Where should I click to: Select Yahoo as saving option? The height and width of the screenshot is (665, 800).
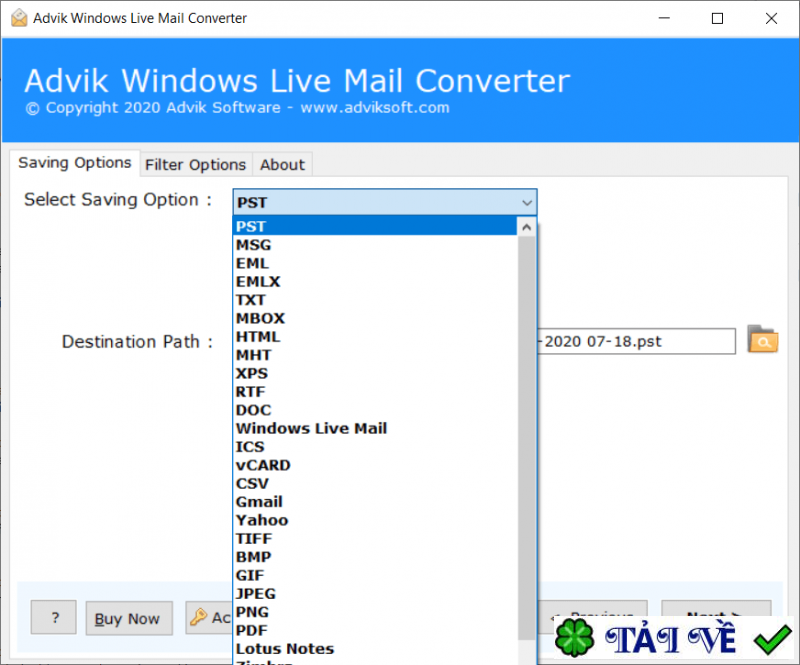coord(375,521)
